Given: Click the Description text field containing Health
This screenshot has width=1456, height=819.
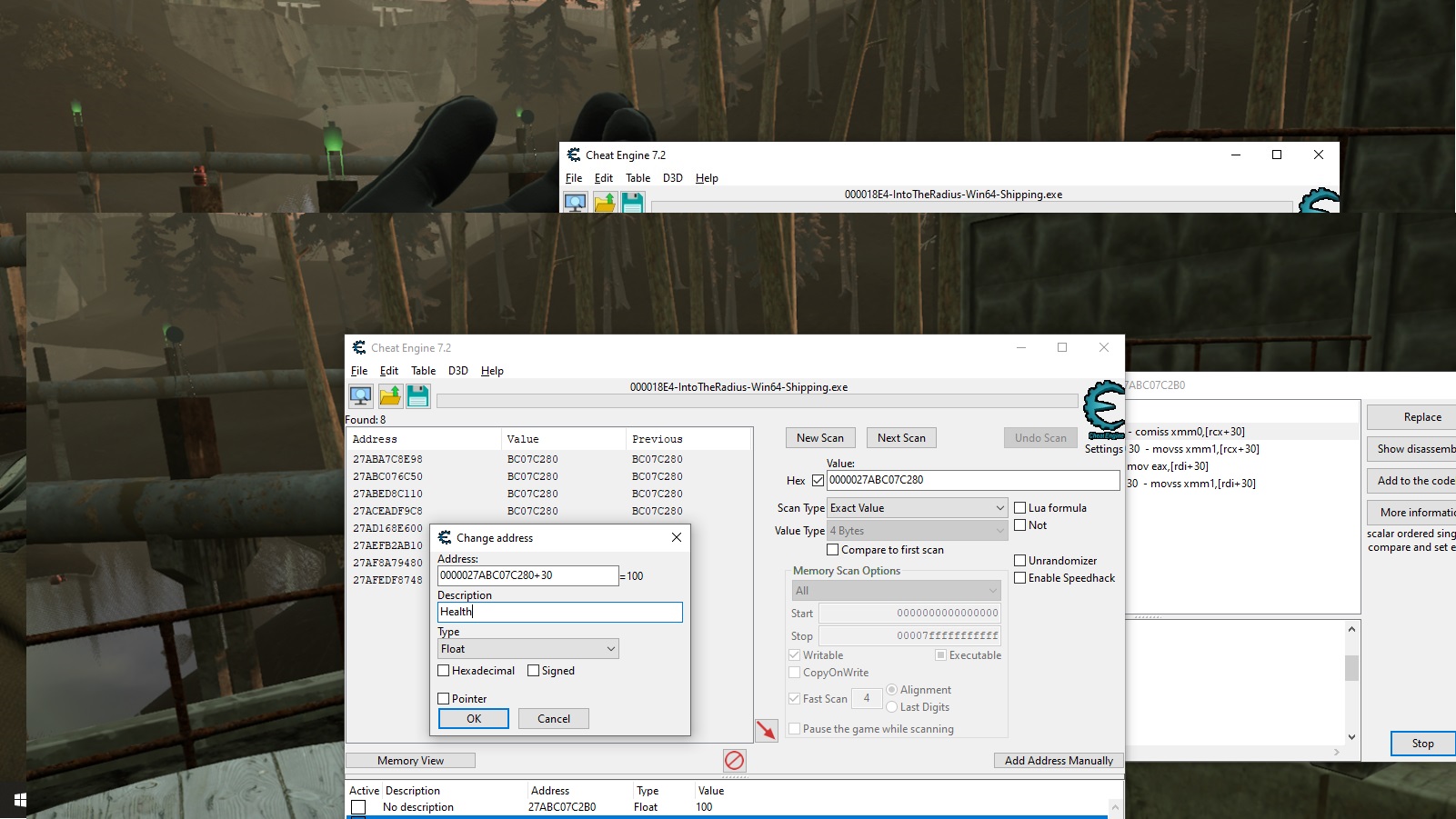Looking at the screenshot, I should pos(559,613).
